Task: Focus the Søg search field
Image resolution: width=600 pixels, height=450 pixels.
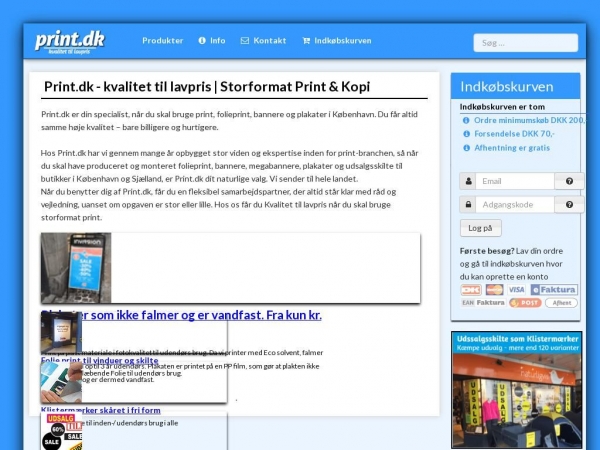Action: [525, 43]
